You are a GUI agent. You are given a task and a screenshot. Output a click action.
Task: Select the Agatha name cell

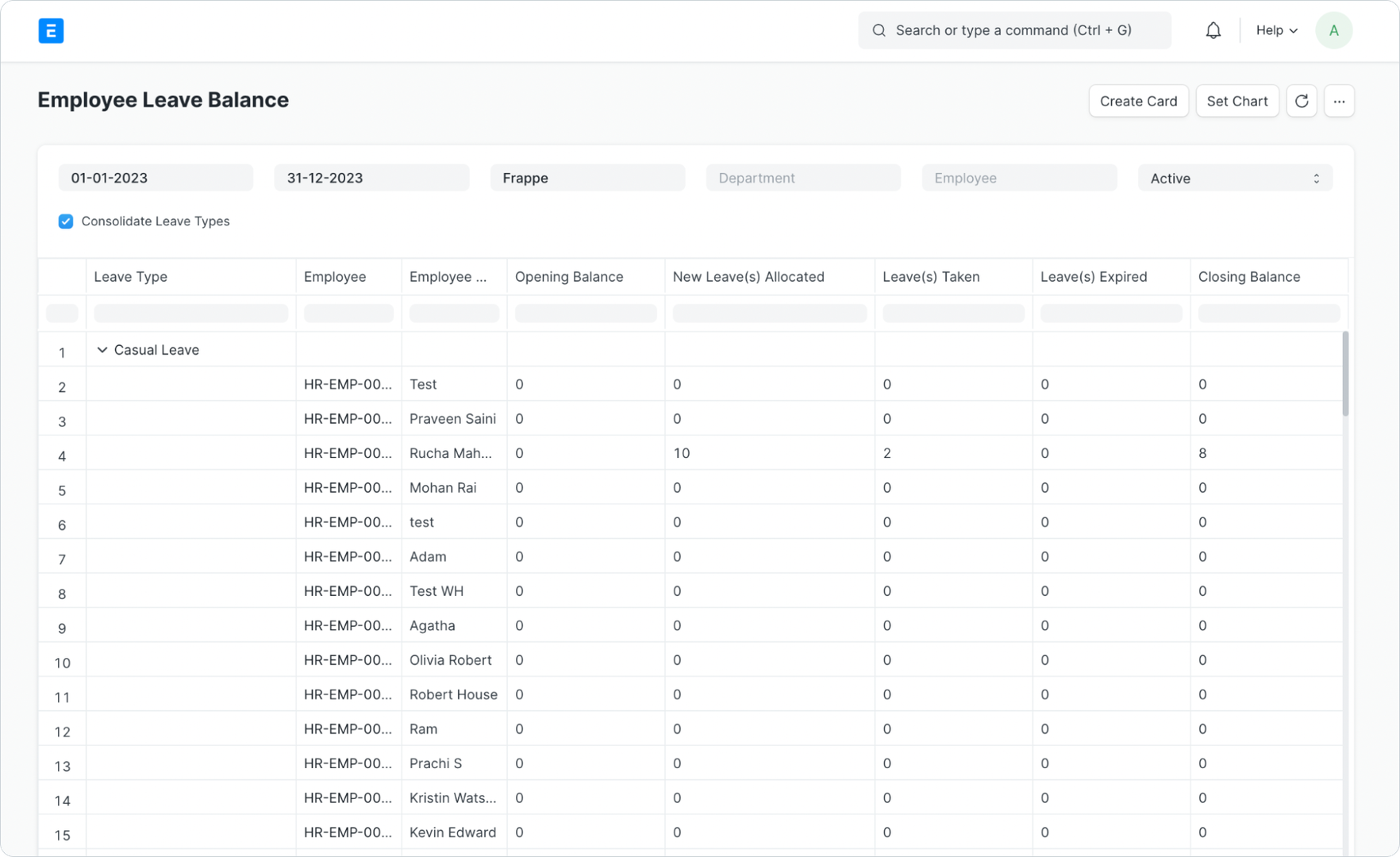coord(454,626)
